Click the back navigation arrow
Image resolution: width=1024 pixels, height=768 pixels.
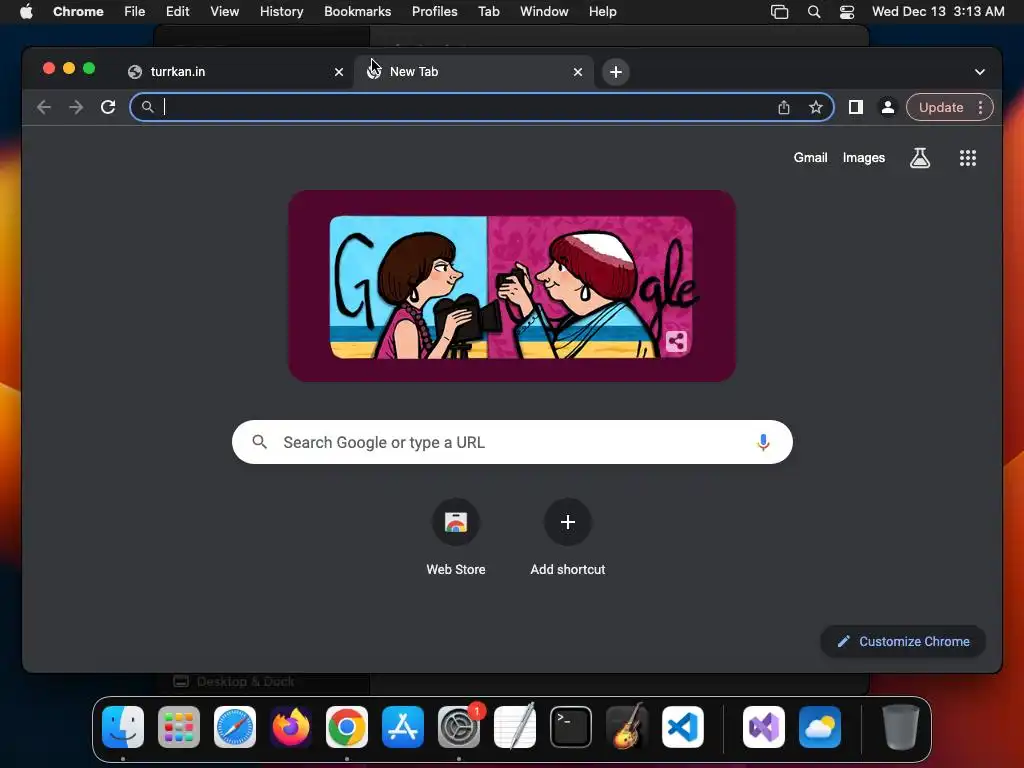pyautogui.click(x=44, y=107)
